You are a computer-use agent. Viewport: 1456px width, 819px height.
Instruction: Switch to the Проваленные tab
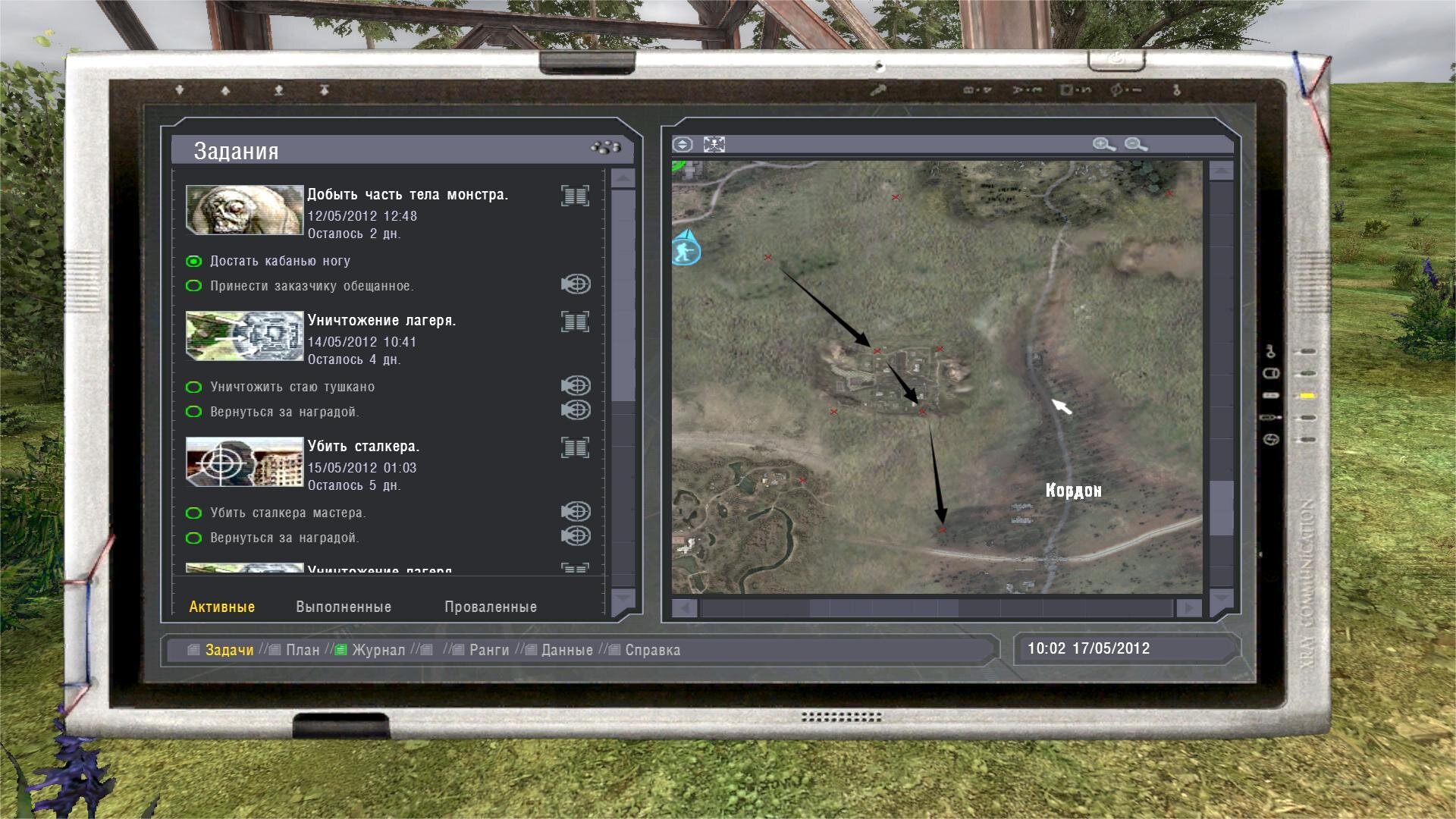490,607
